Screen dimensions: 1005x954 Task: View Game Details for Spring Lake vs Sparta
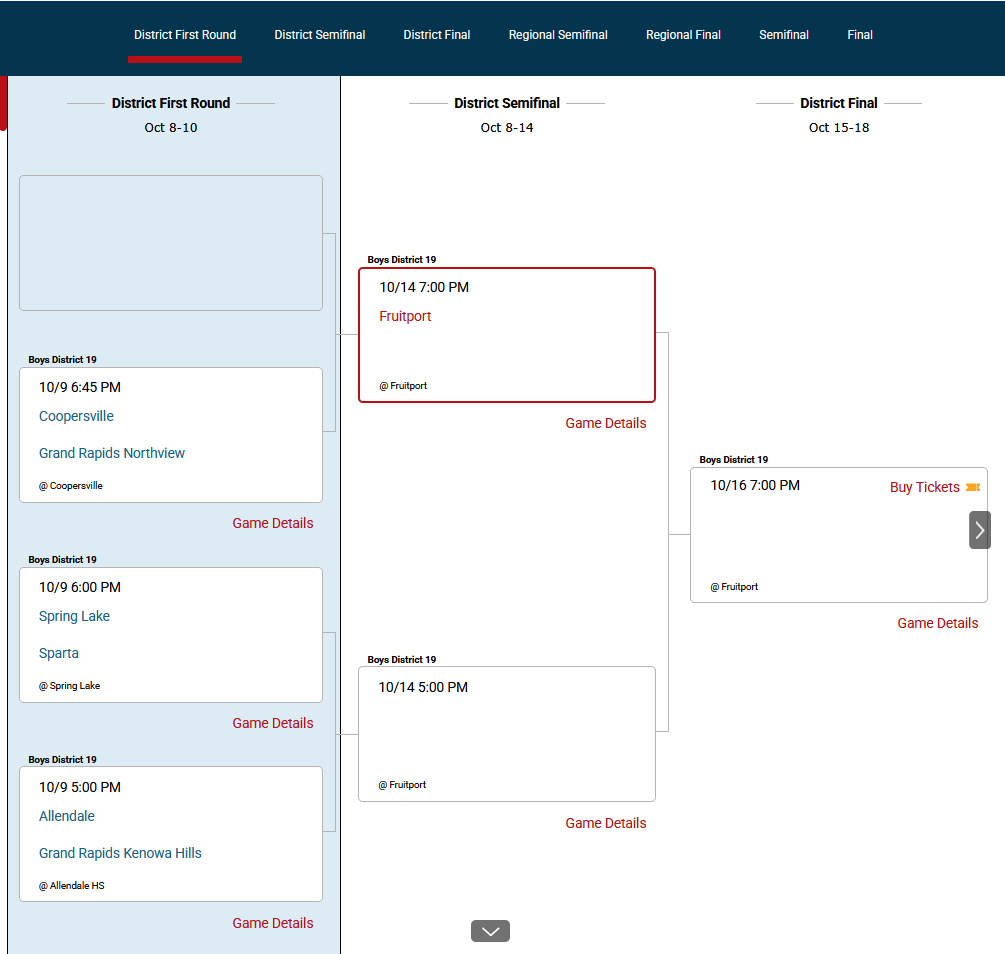(273, 723)
